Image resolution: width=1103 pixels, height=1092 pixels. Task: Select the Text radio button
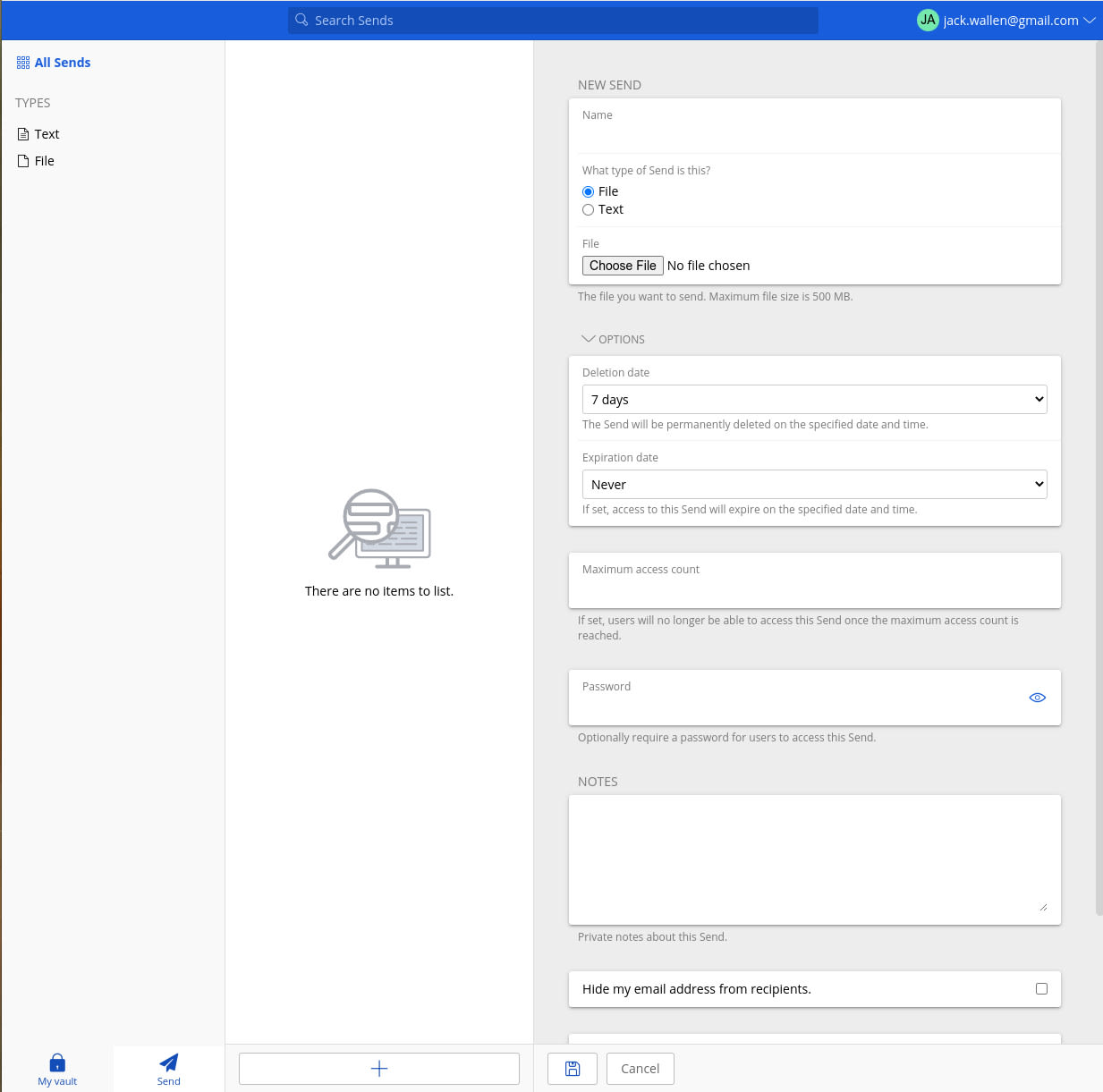(588, 209)
